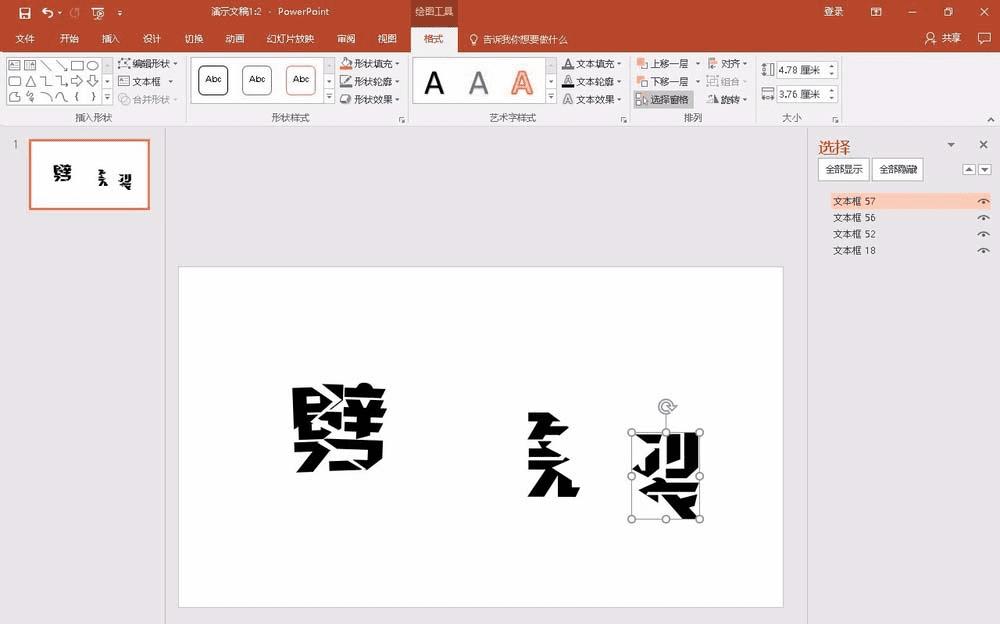Toggle the 选择窗格 selection pane button
The image size is (1000, 624).
click(663, 99)
